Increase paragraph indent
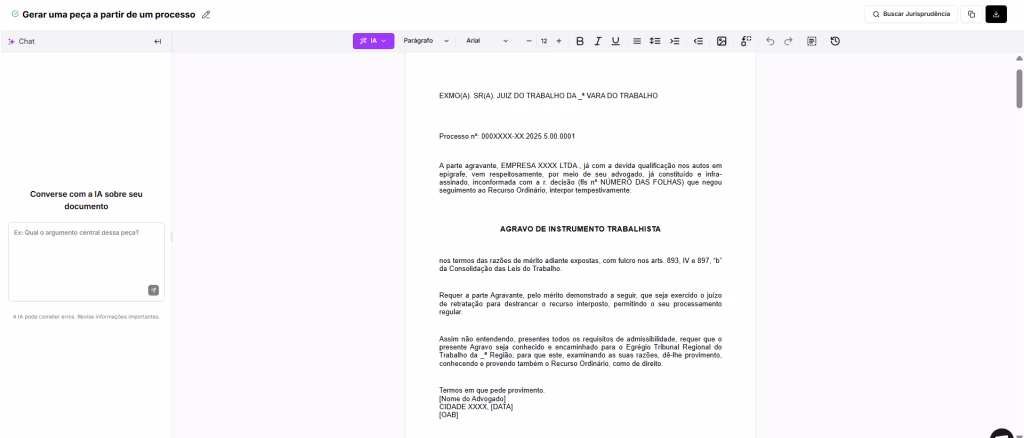The height and width of the screenshot is (438, 1024). pyautogui.click(x=675, y=41)
